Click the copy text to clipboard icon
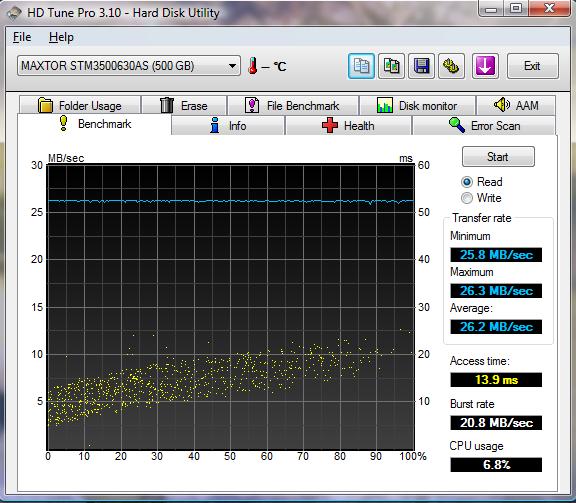This screenshot has width=576, height=503. tap(361, 66)
